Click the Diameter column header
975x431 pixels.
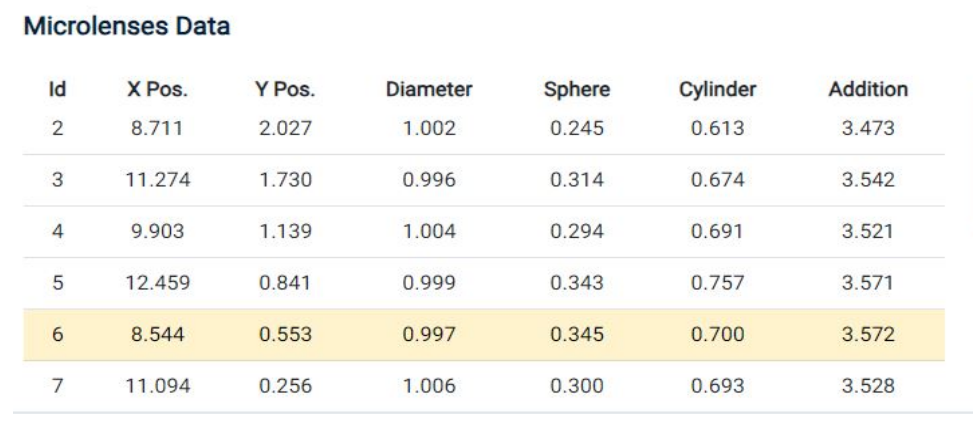coord(429,90)
